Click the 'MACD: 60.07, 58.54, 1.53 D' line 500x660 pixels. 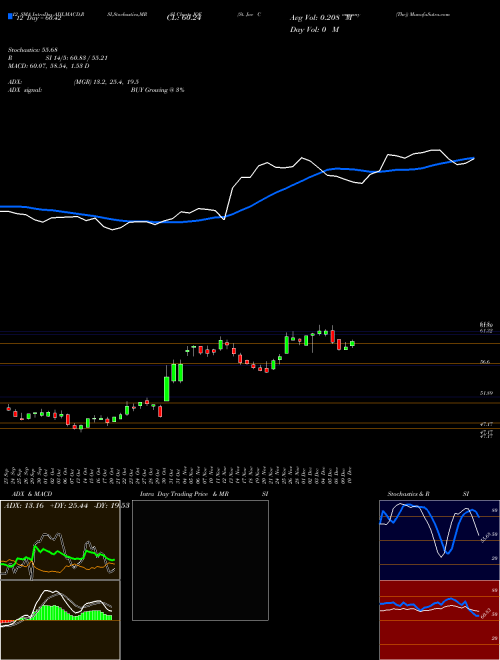pos(48,66)
